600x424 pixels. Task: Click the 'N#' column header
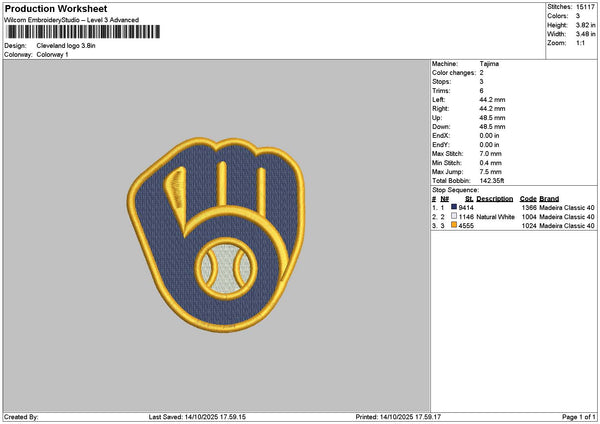coord(445,199)
